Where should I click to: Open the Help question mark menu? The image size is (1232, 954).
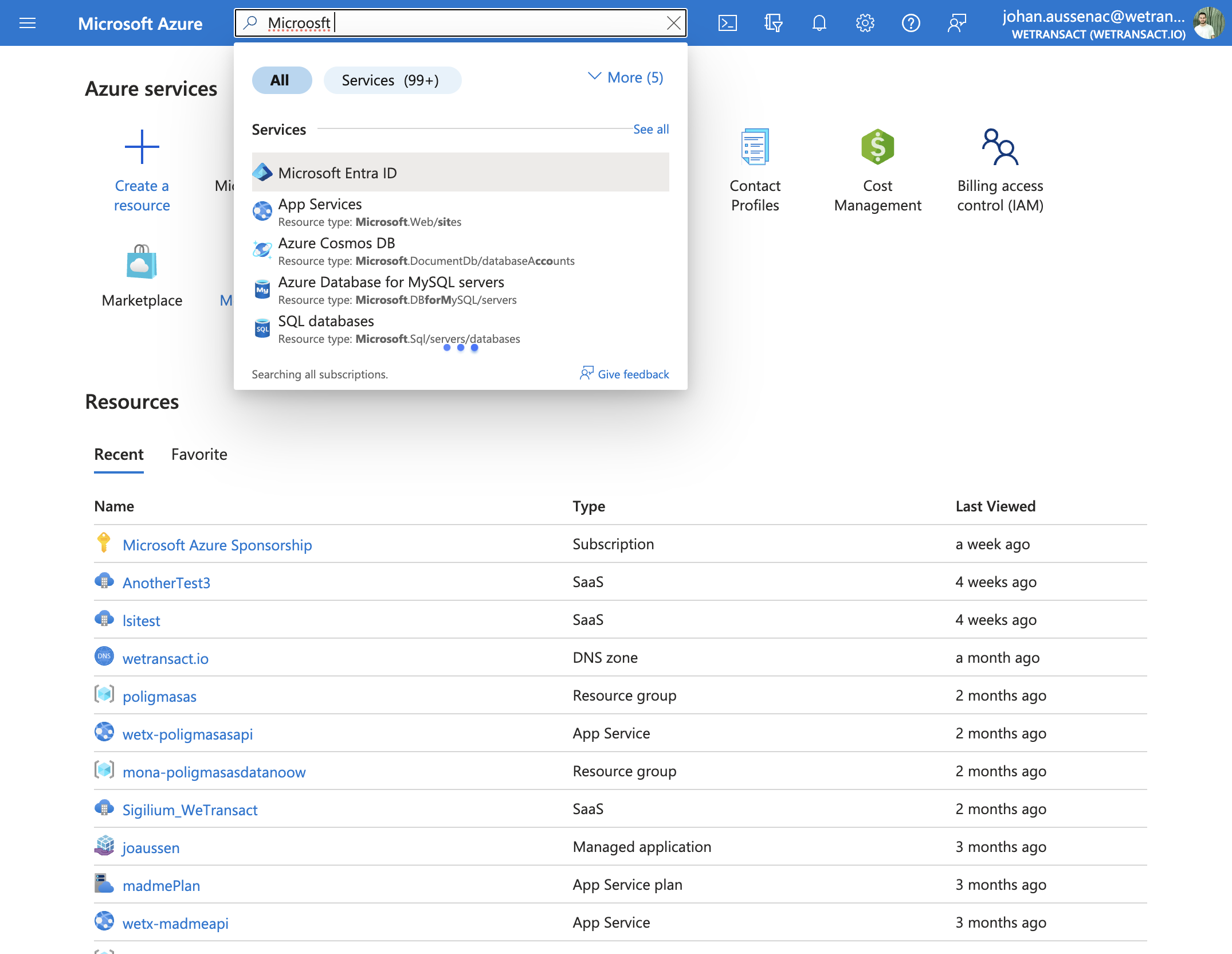911,23
